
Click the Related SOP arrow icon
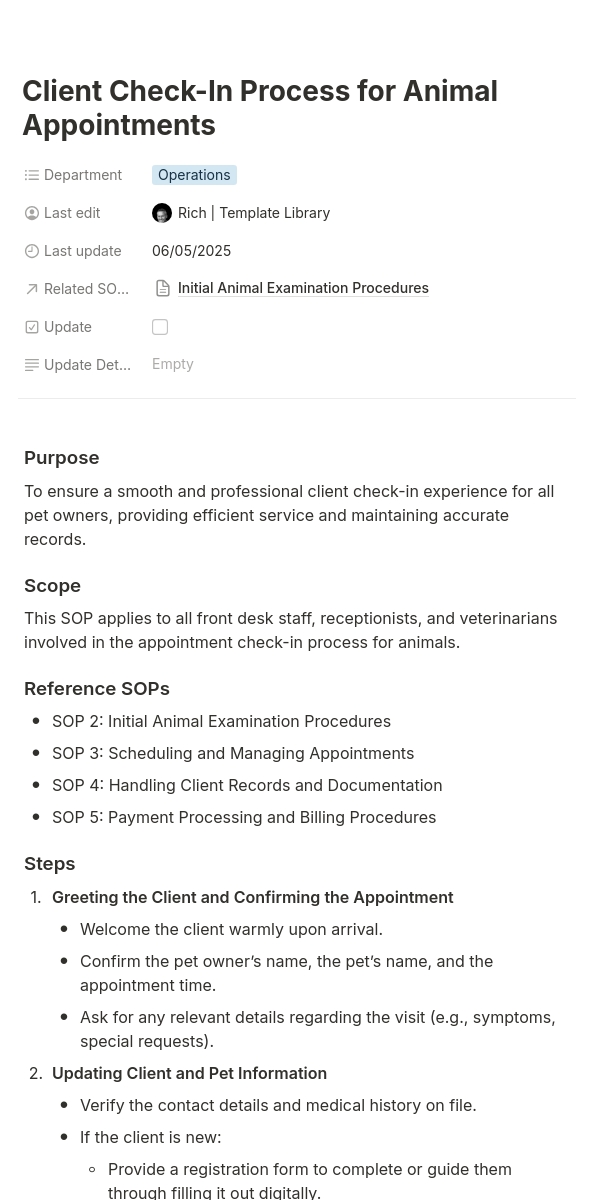[32, 289]
